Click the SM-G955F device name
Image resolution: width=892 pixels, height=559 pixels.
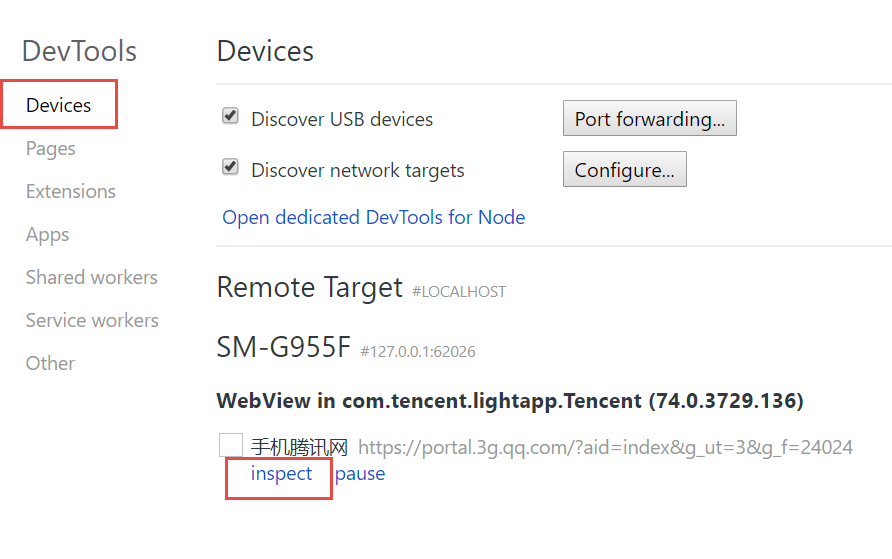pyautogui.click(x=284, y=347)
